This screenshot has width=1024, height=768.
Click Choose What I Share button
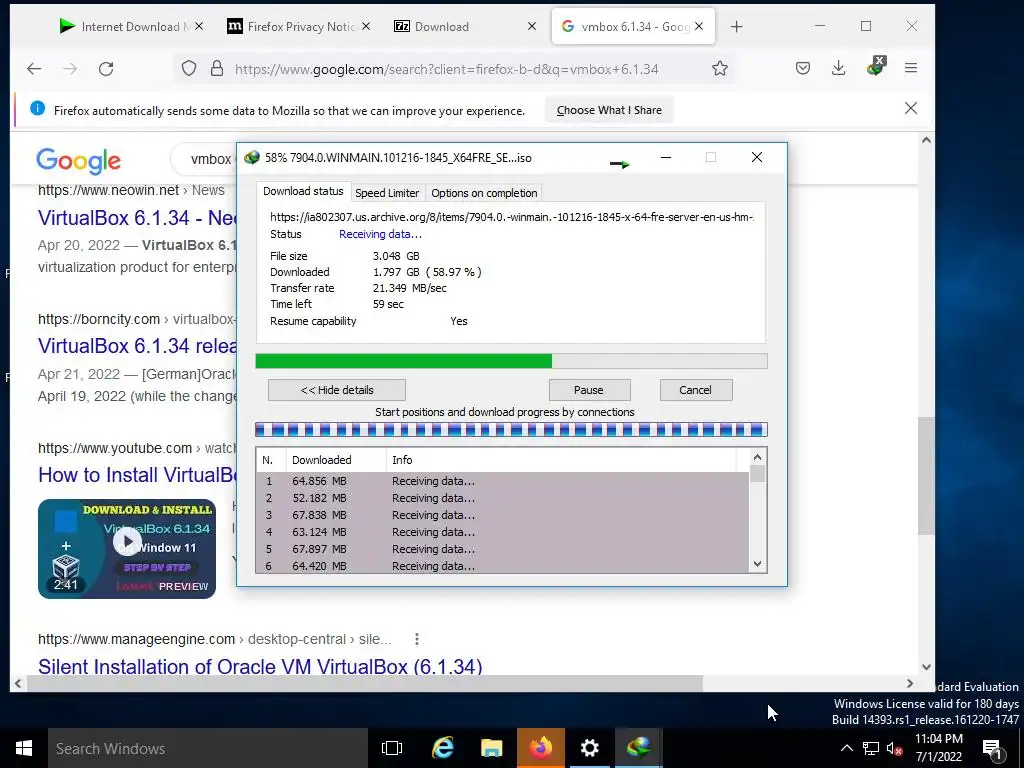point(609,110)
